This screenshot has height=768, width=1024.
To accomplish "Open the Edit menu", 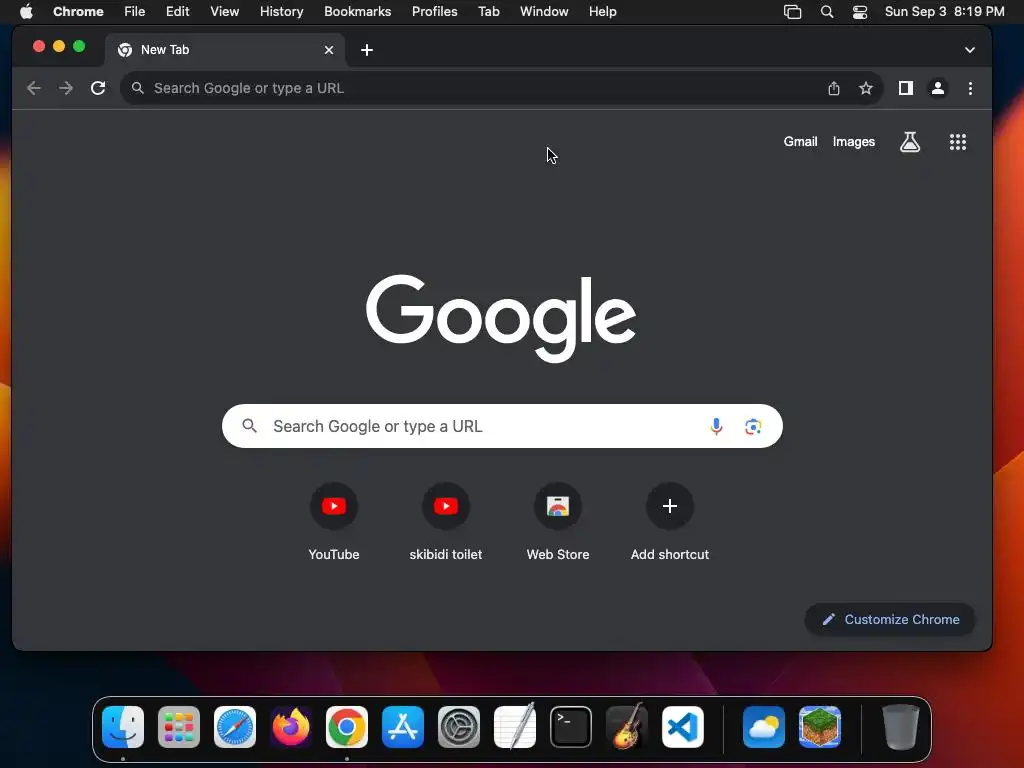I will click(178, 12).
